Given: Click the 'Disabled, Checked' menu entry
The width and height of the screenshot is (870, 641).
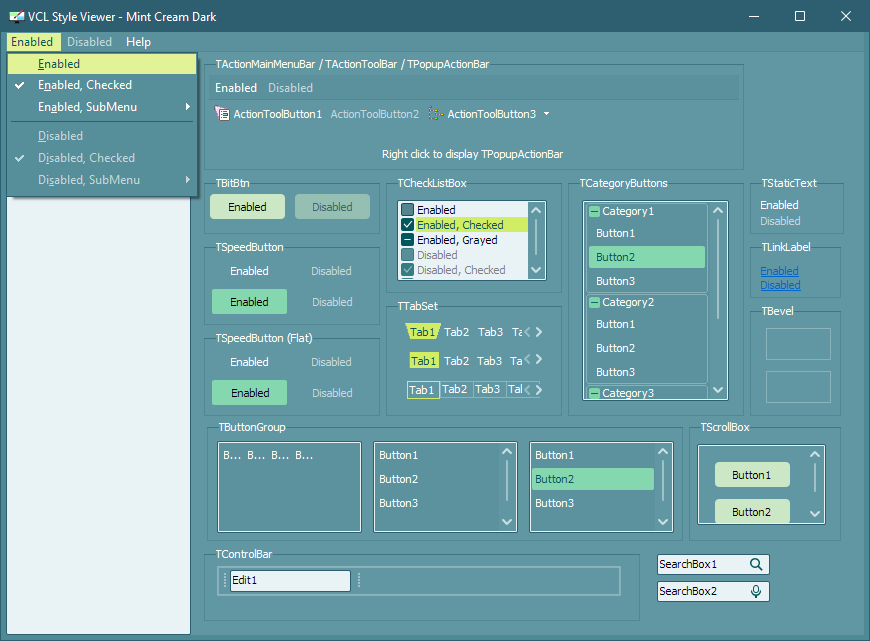Looking at the screenshot, I should pyautogui.click(x=102, y=158).
